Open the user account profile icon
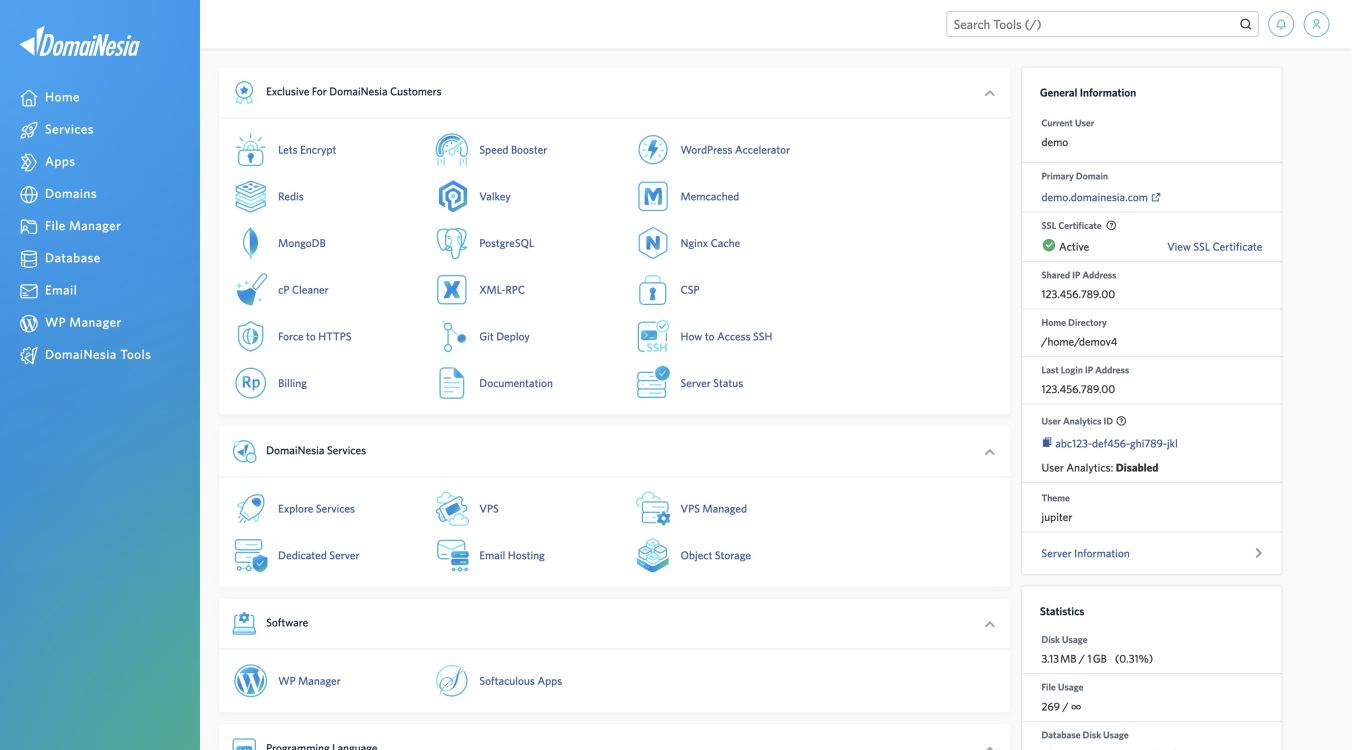 tap(1317, 25)
